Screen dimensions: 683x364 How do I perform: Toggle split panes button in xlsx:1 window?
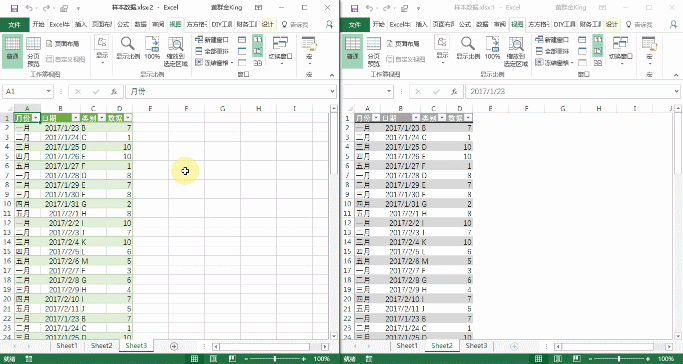pos(582,40)
